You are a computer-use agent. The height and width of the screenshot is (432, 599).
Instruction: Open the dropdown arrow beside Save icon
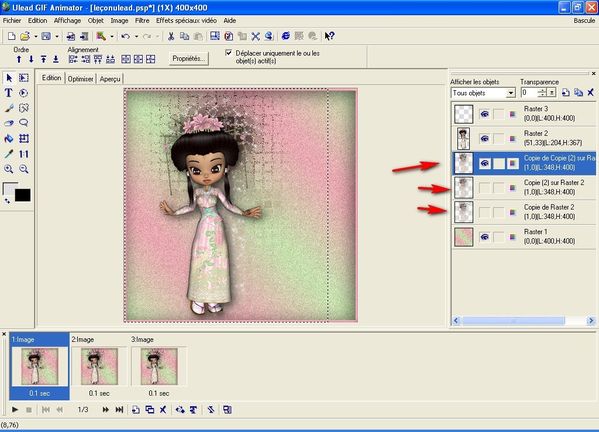[x=57, y=37]
